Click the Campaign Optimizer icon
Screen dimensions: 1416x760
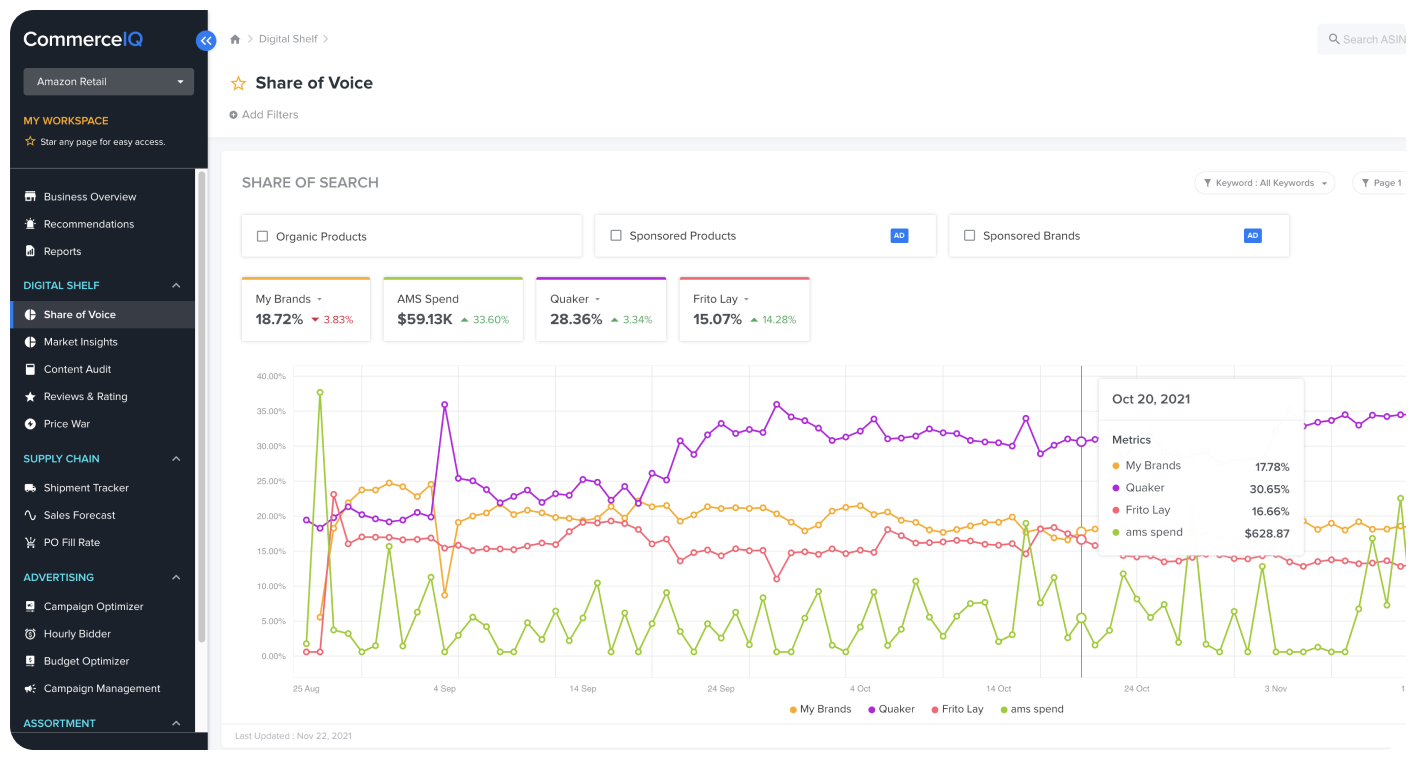click(x=31, y=607)
